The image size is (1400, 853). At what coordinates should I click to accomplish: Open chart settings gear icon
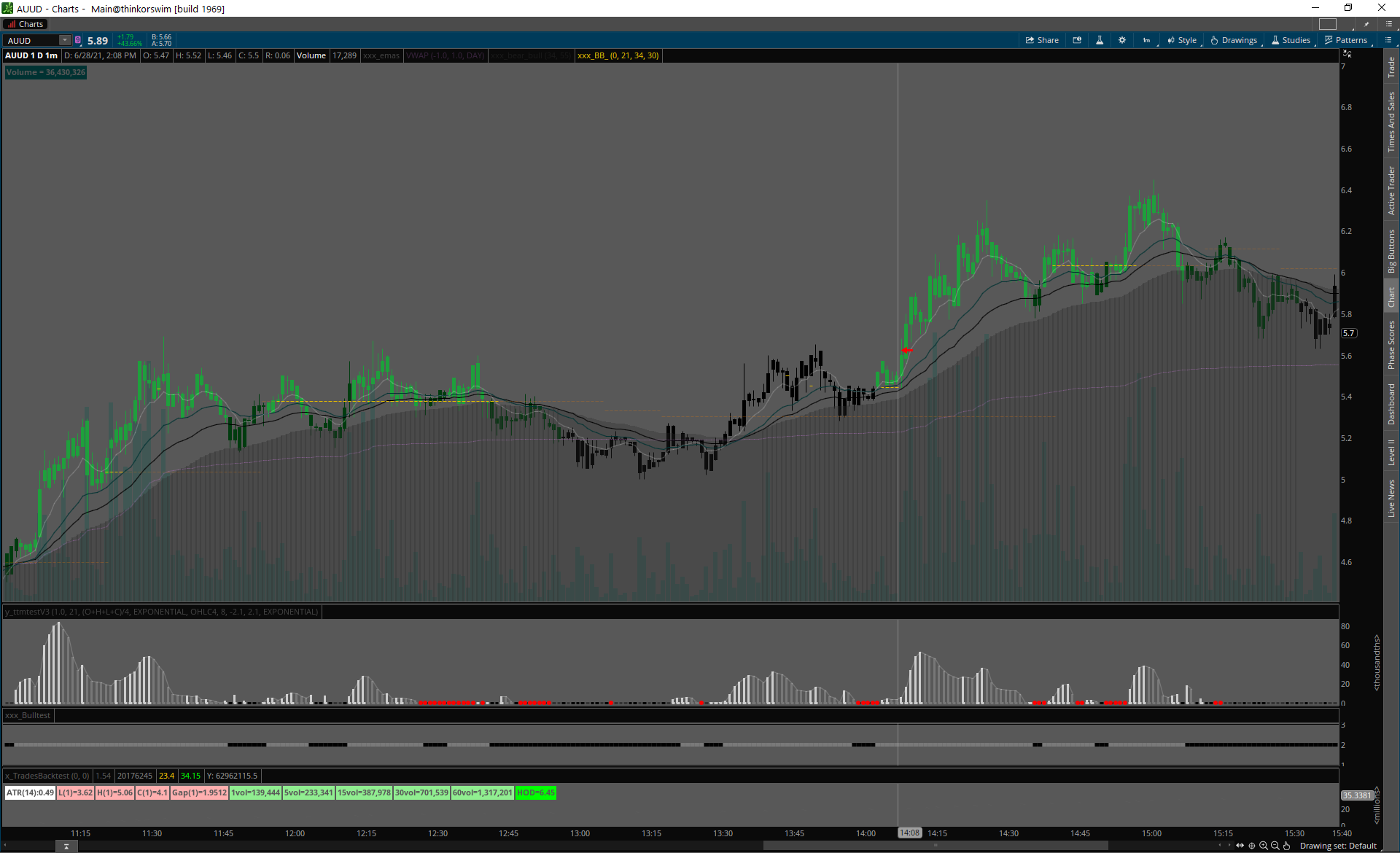click(x=1122, y=40)
